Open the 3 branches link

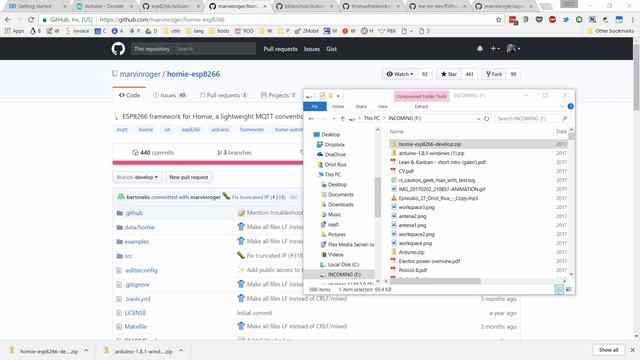(x=235, y=153)
